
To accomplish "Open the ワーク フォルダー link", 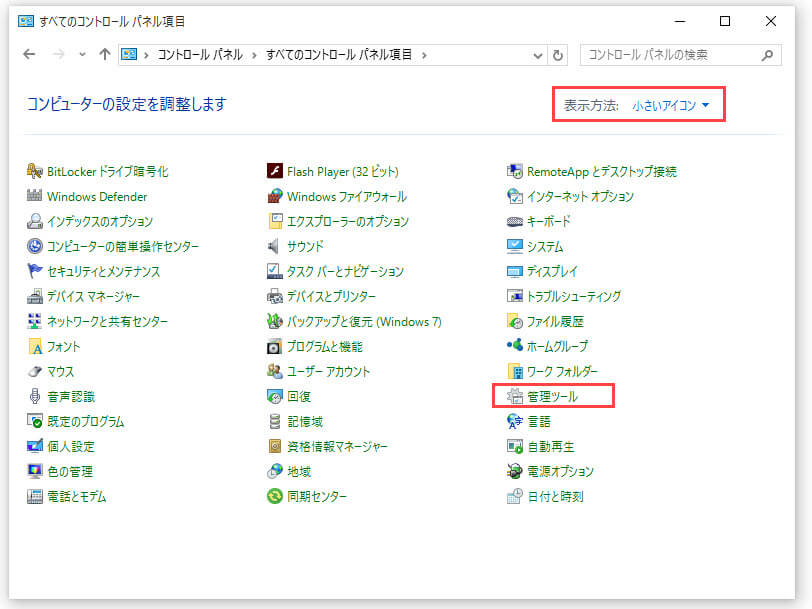I will point(562,371).
